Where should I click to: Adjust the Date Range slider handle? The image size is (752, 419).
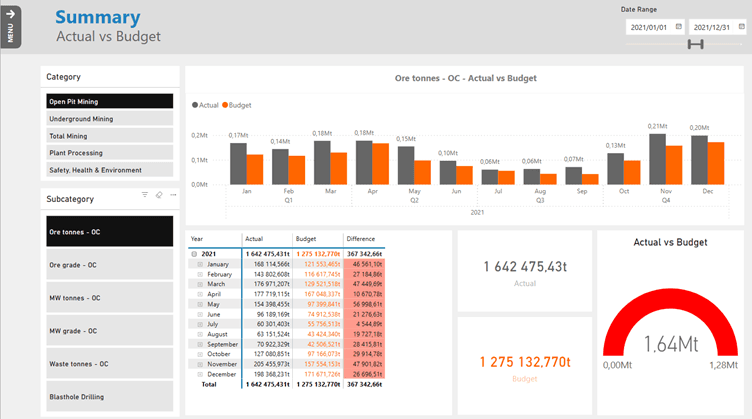[x=695, y=45]
